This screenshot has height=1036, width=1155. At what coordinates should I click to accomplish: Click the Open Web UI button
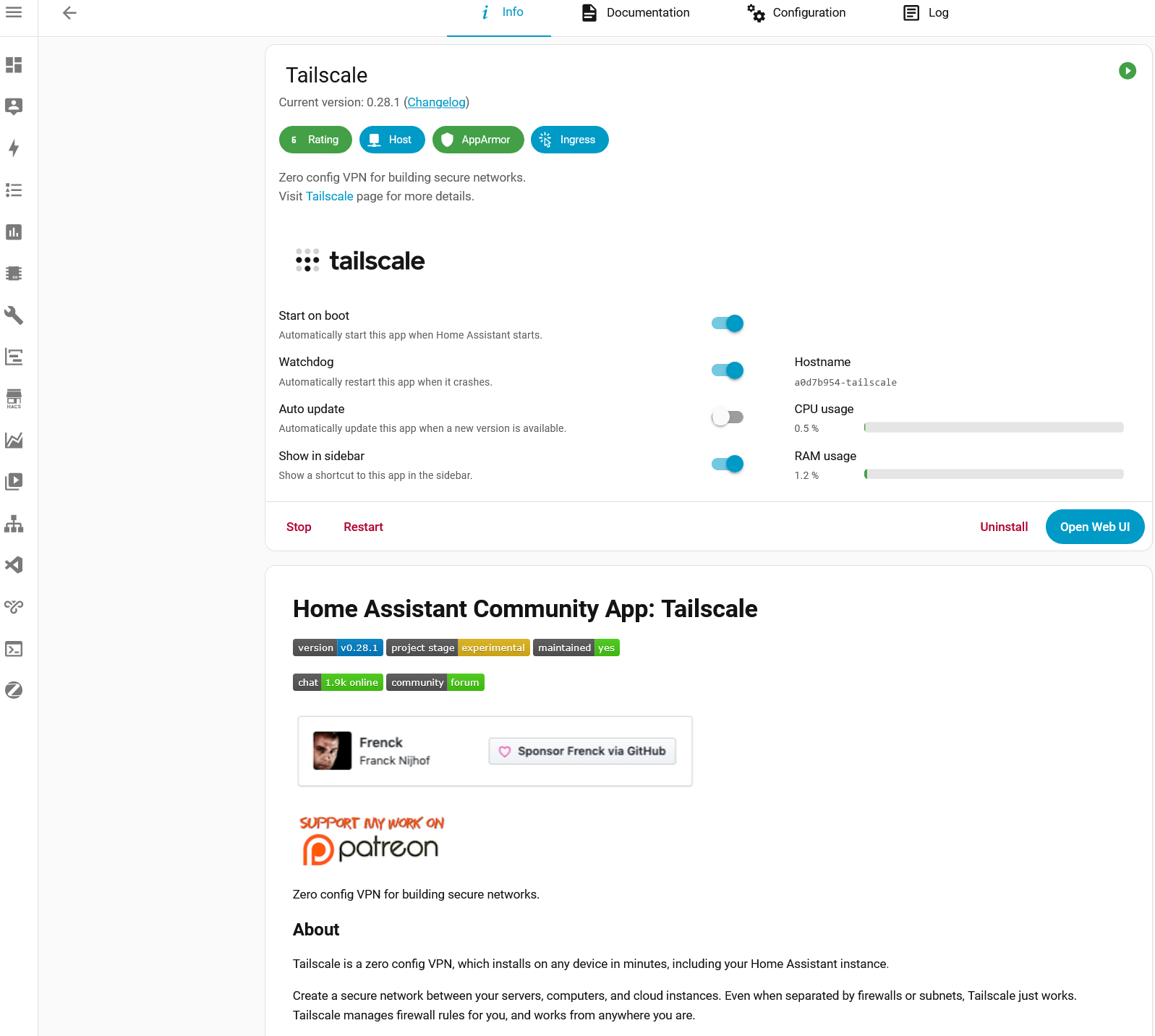click(1094, 527)
